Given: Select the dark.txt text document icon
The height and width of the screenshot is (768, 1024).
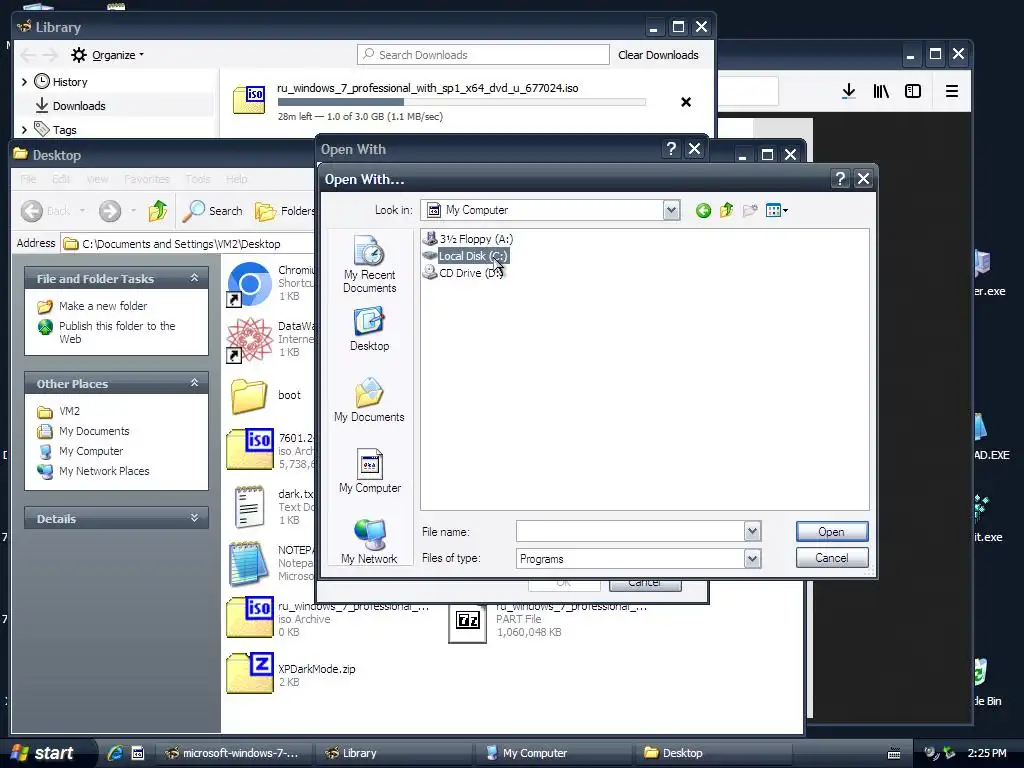Looking at the screenshot, I should (x=249, y=507).
